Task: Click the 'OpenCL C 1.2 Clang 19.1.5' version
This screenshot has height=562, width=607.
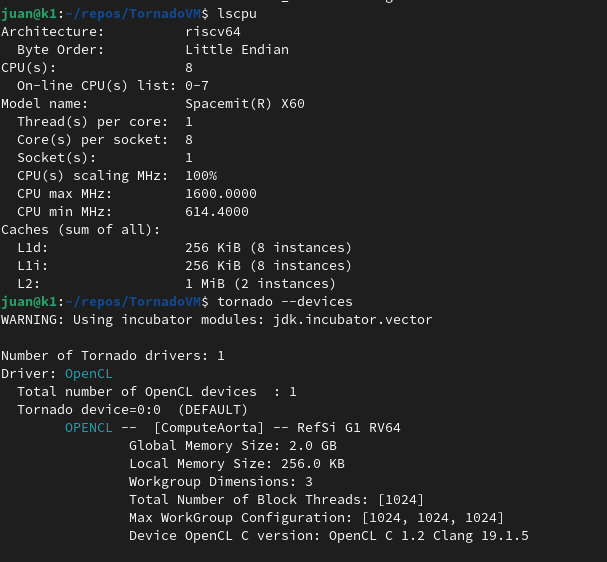Action: (429, 536)
